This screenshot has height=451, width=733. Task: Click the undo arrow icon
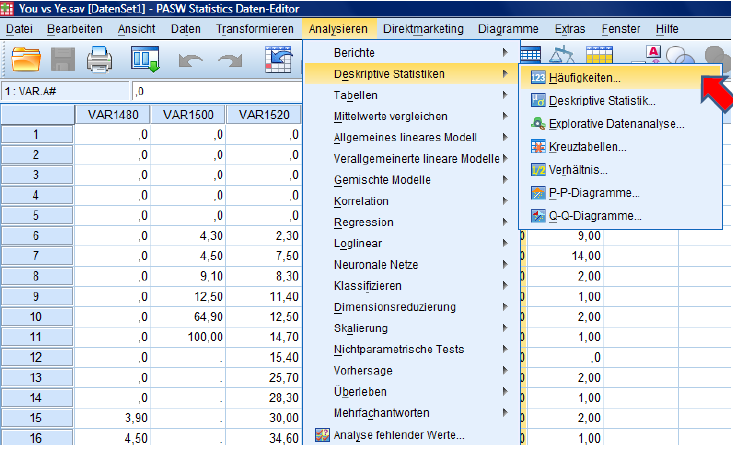coord(190,61)
